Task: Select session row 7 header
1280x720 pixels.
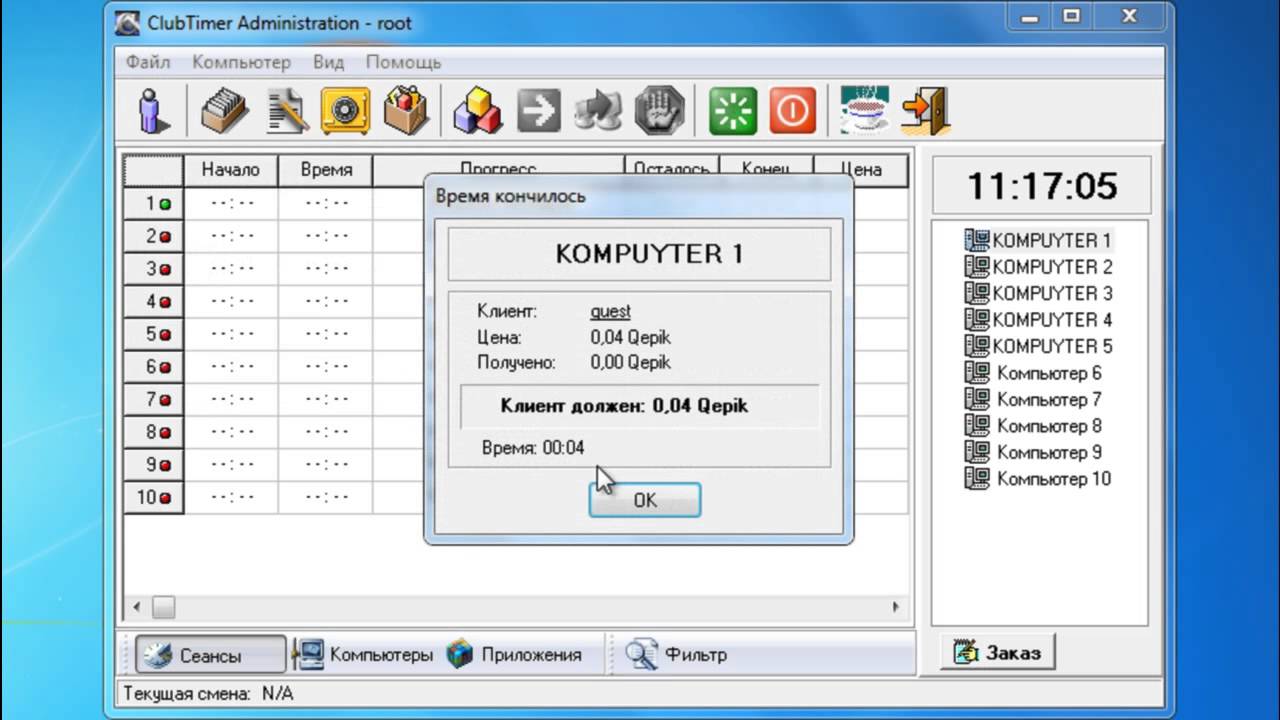Action: tap(154, 400)
